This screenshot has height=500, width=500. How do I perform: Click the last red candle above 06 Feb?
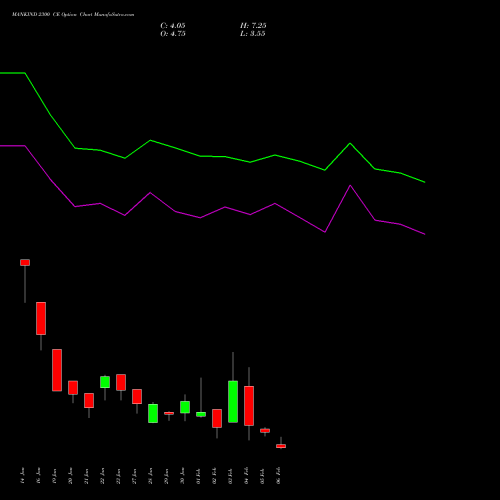[x=281, y=446]
